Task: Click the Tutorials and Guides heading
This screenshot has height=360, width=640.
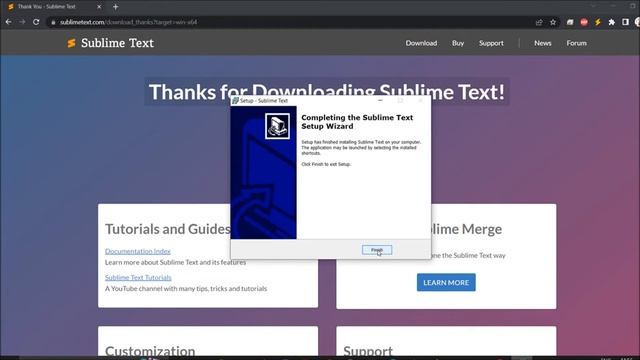Action: pyautogui.click(x=168, y=229)
